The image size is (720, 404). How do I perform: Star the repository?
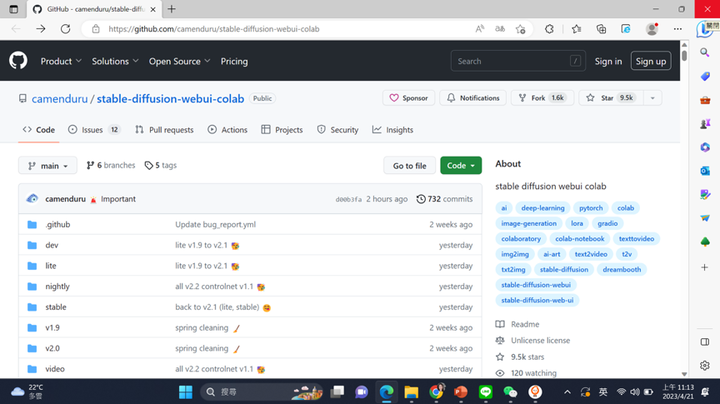611,98
